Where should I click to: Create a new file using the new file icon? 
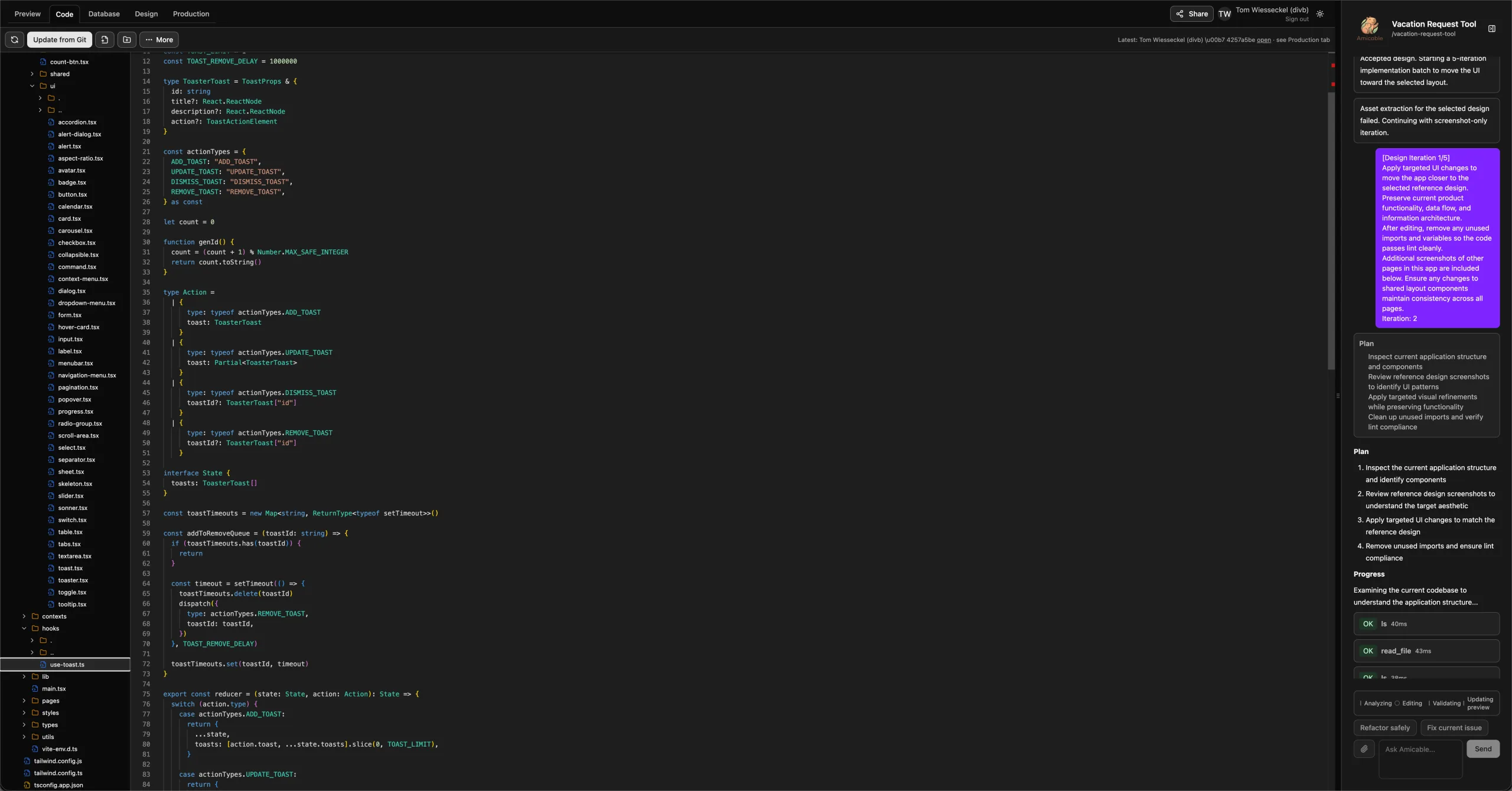[x=105, y=40]
